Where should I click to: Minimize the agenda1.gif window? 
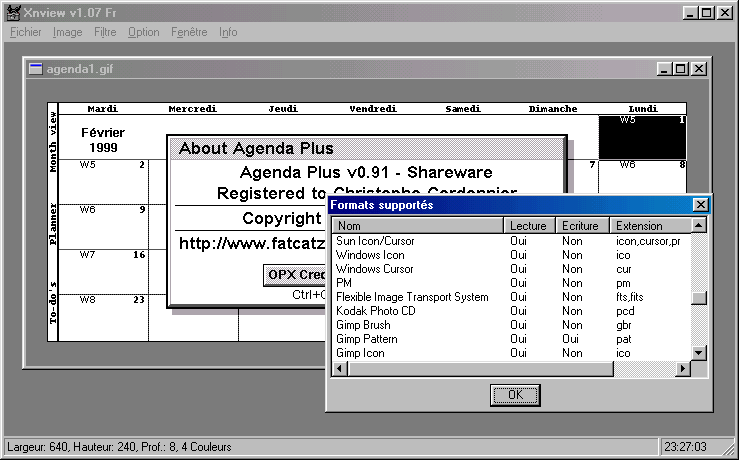[665, 69]
